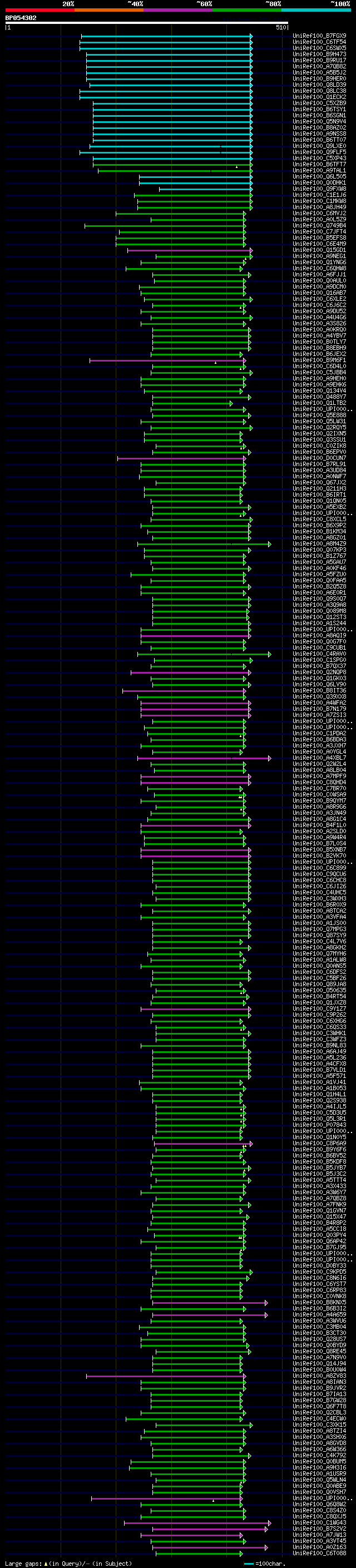Open UniRef100_A6FJJ1 entry
Image resolution: width=356 pixels, height=1568 pixels.
319,275
